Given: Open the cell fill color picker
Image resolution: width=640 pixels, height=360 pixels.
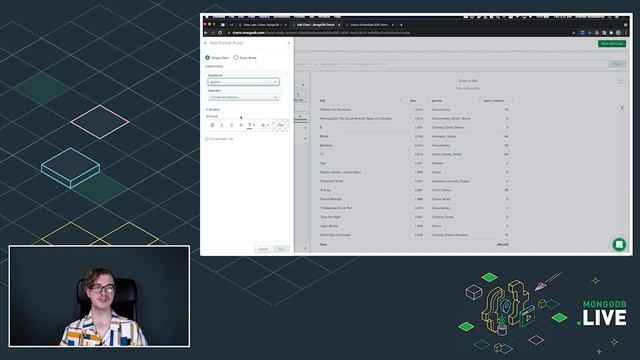Looking at the screenshot, I should 264,125.
